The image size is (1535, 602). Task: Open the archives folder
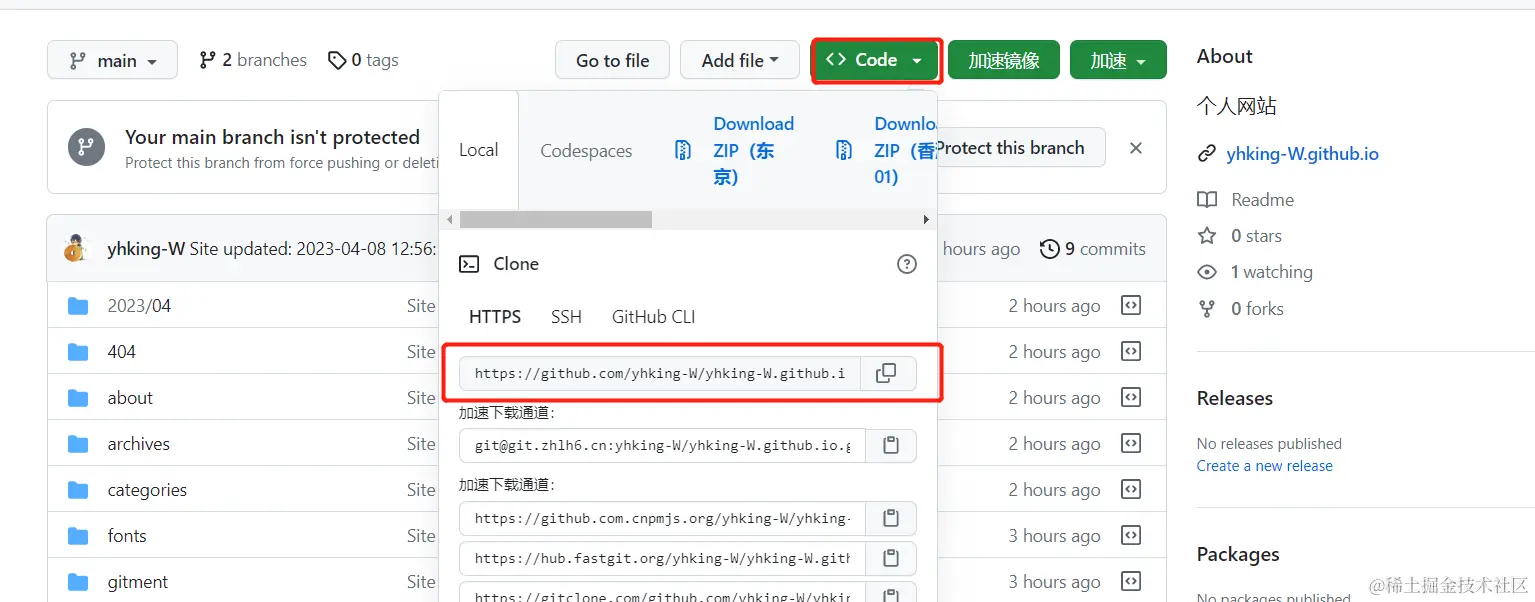[x=138, y=444]
